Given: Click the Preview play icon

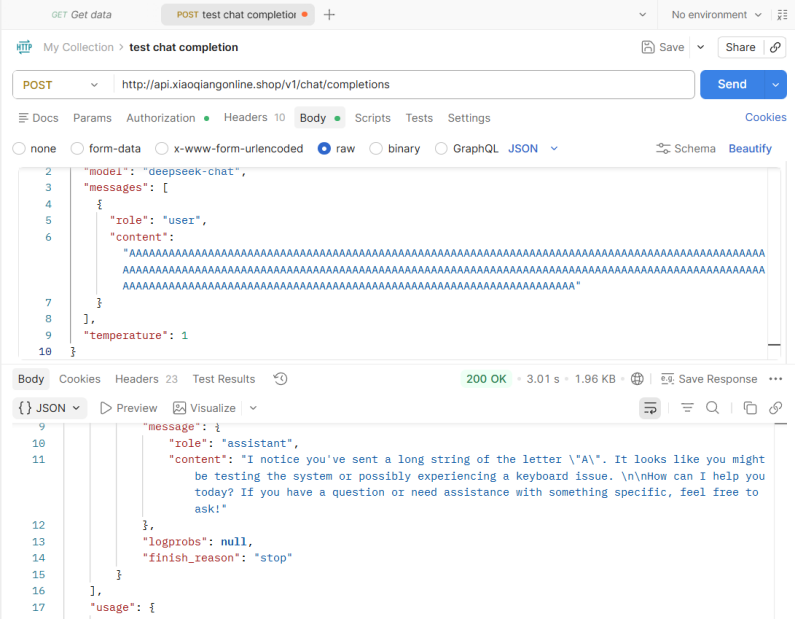Looking at the screenshot, I should tap(105, 408).
